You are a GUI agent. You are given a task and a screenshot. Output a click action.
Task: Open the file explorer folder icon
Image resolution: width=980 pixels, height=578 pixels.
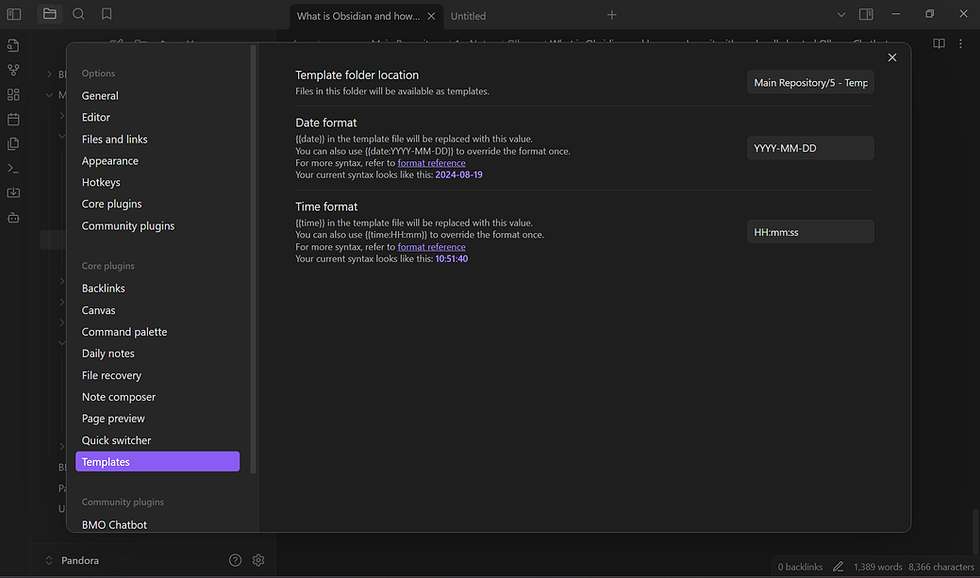point(49,14)
